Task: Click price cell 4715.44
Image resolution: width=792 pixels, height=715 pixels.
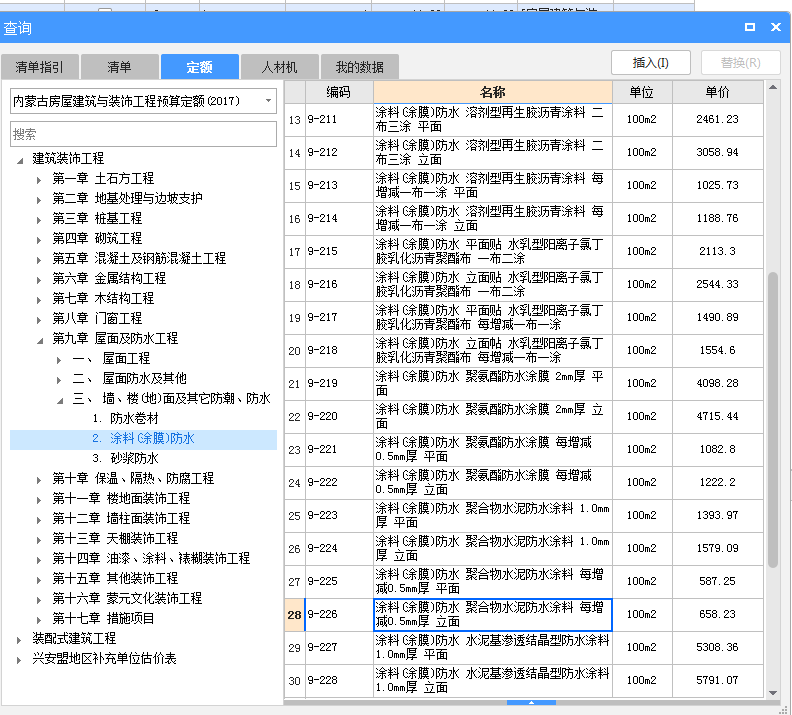Action: pos(718,417)
